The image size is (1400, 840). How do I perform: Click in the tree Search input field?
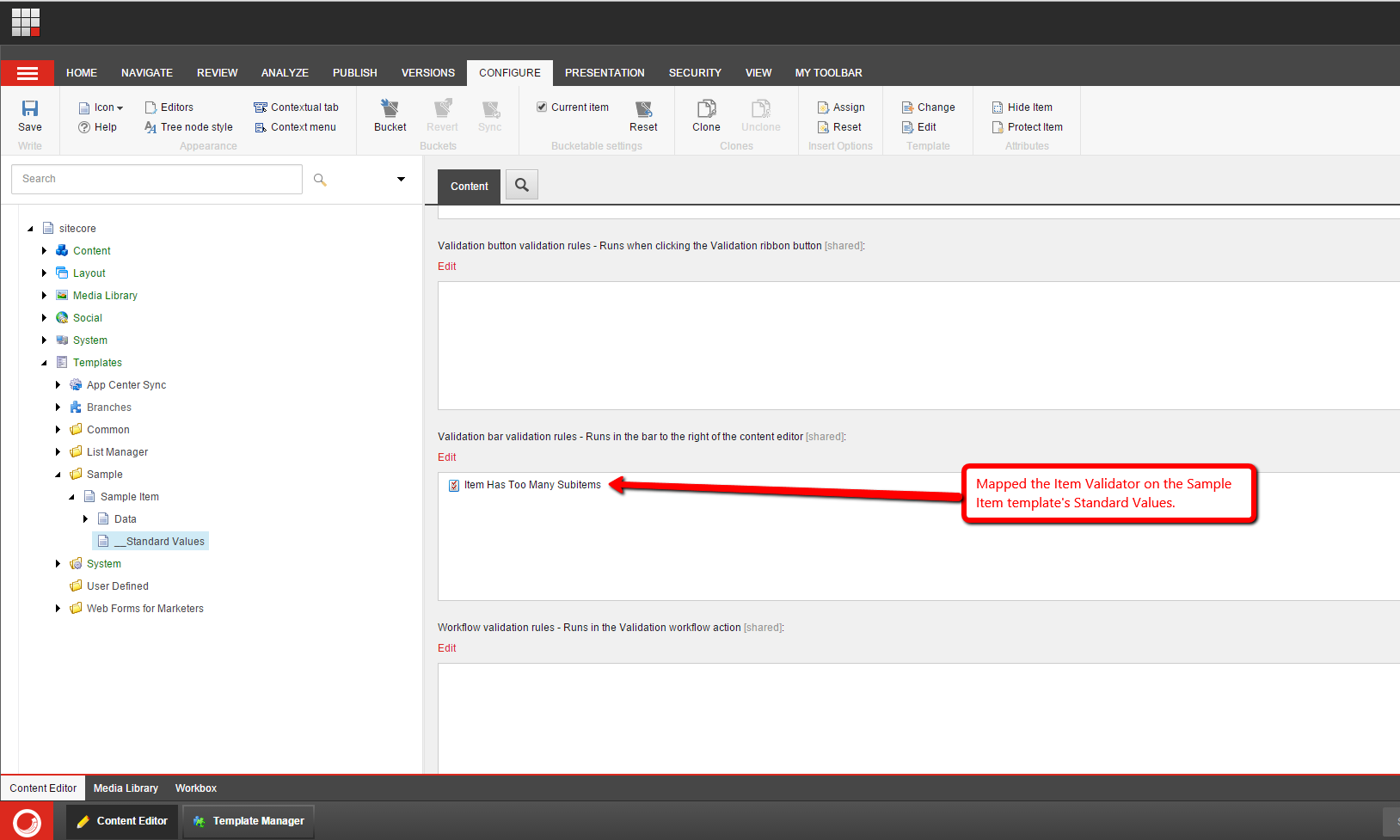tap(157, 179)
